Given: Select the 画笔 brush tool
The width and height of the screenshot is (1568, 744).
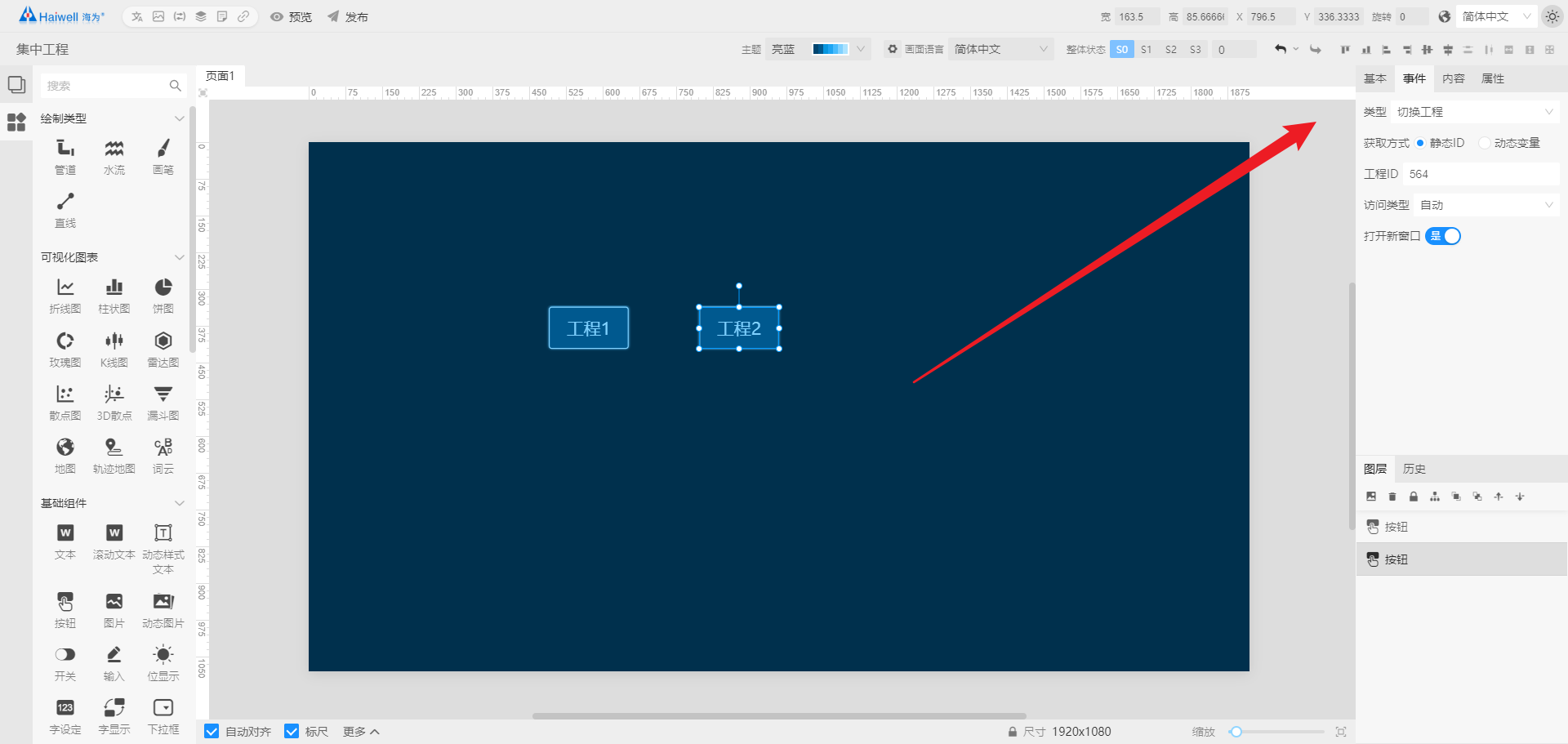Looking at the screenshot, I should pos(163,157).
